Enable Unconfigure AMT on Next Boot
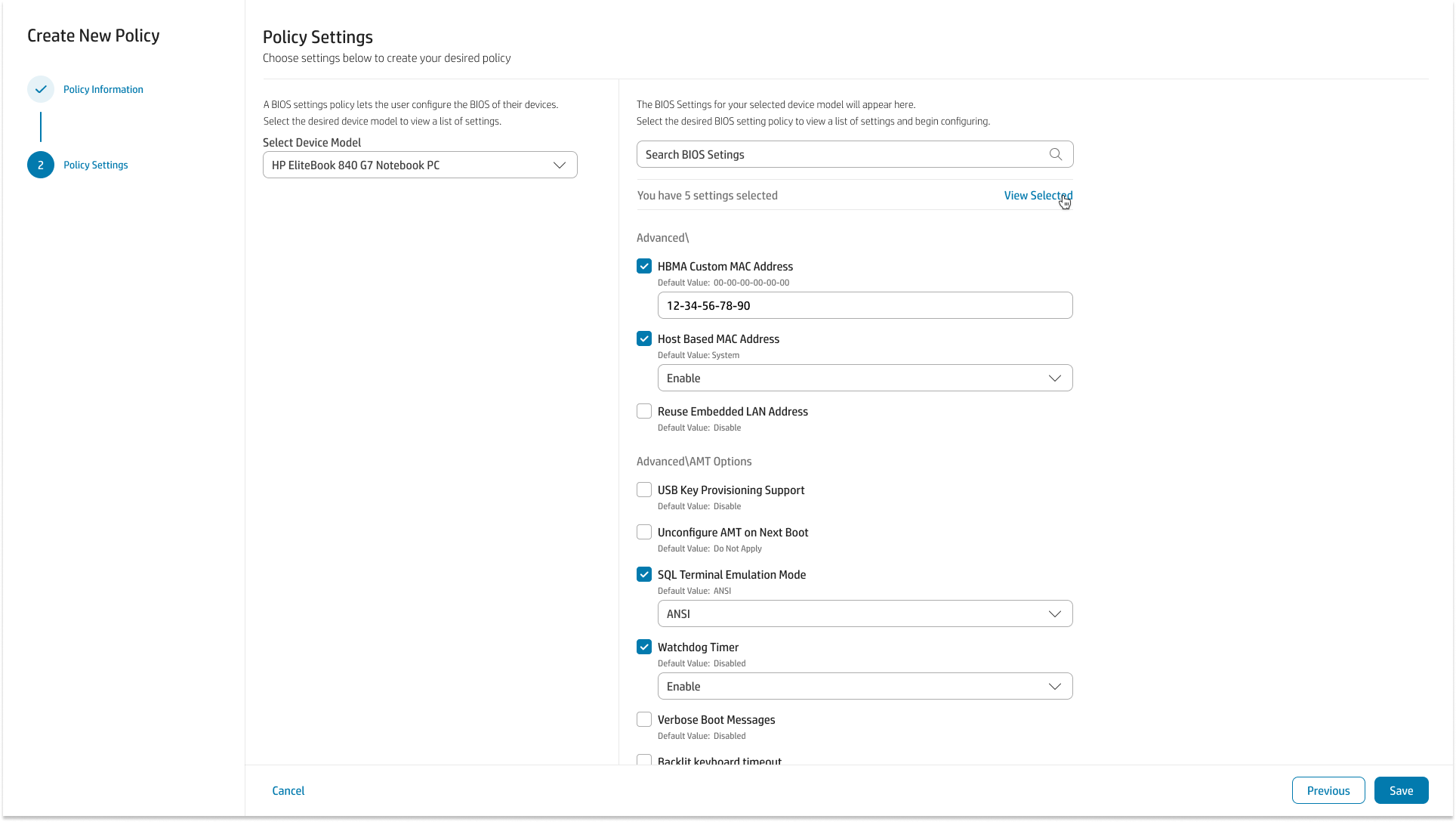This screenshot has height=822, width=1456. 643,532
